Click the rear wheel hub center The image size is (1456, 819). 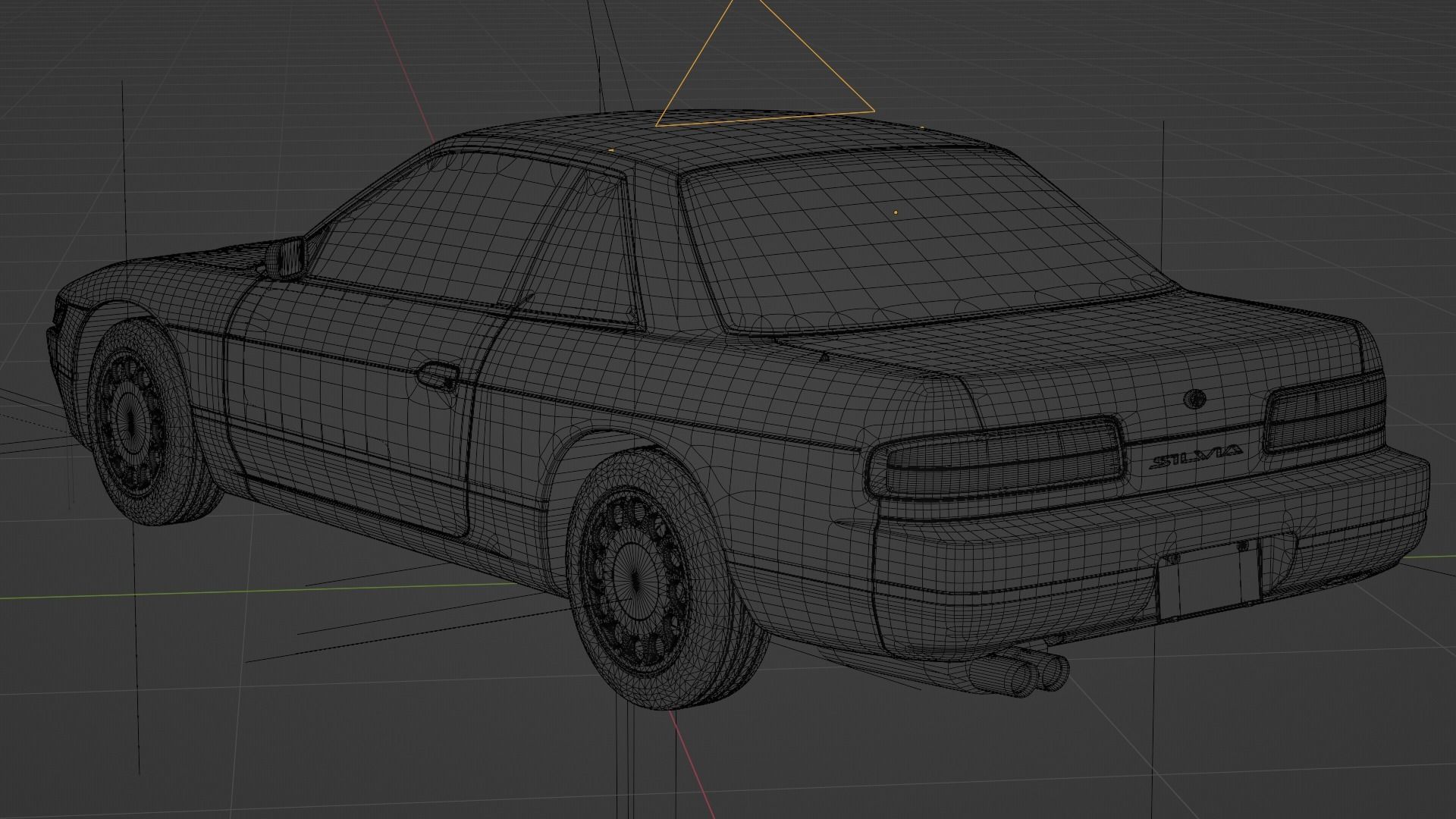pyautogui.click(x=634, y=582)
